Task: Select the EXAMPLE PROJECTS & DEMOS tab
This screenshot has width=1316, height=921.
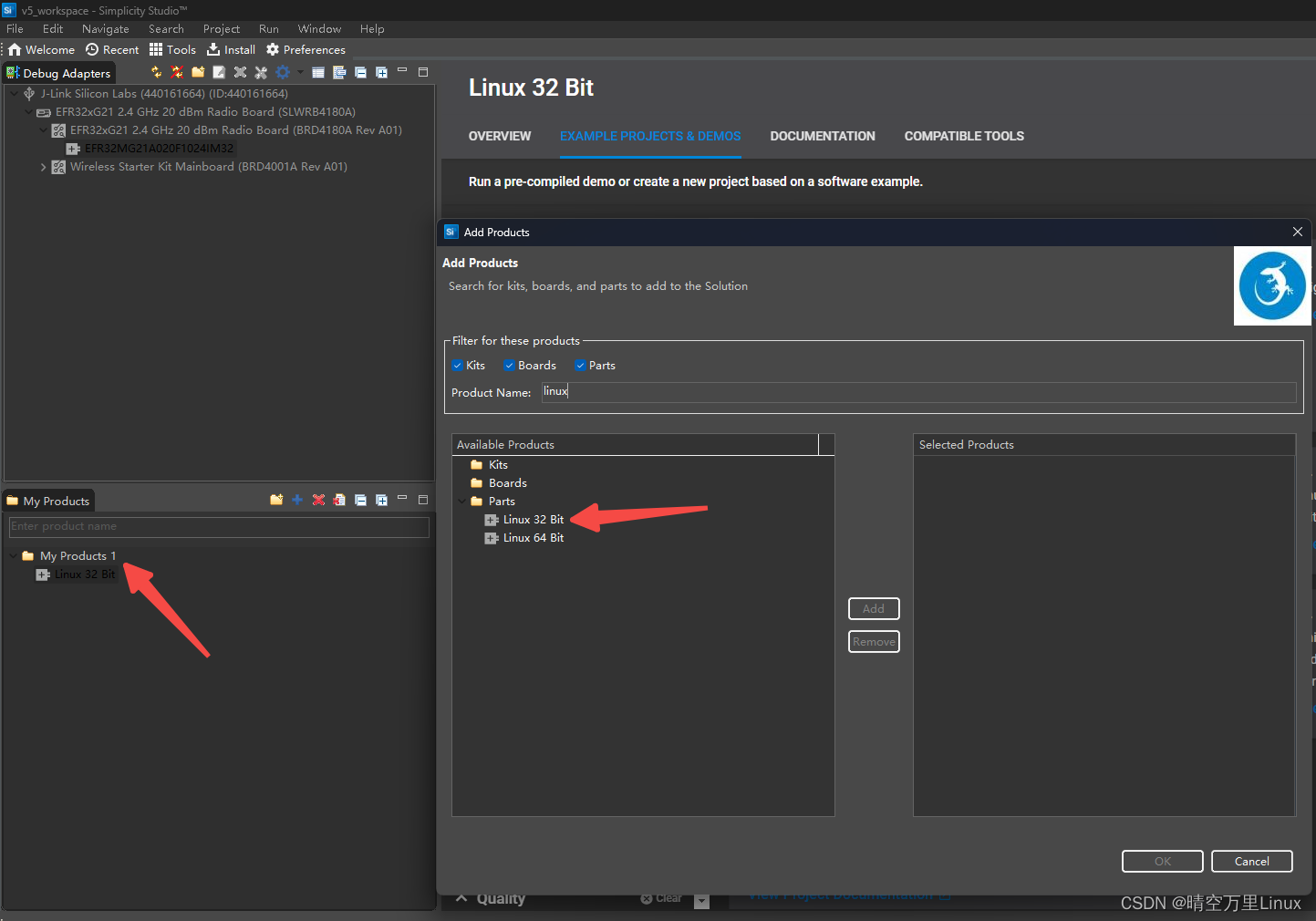Action: click(650, 136)
